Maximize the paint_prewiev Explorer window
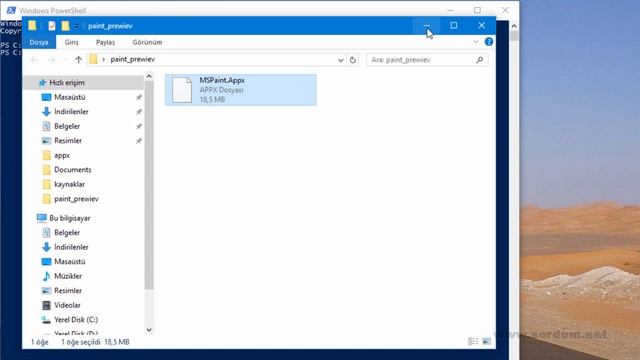This screenshot has width=640, height=360. 453,25
